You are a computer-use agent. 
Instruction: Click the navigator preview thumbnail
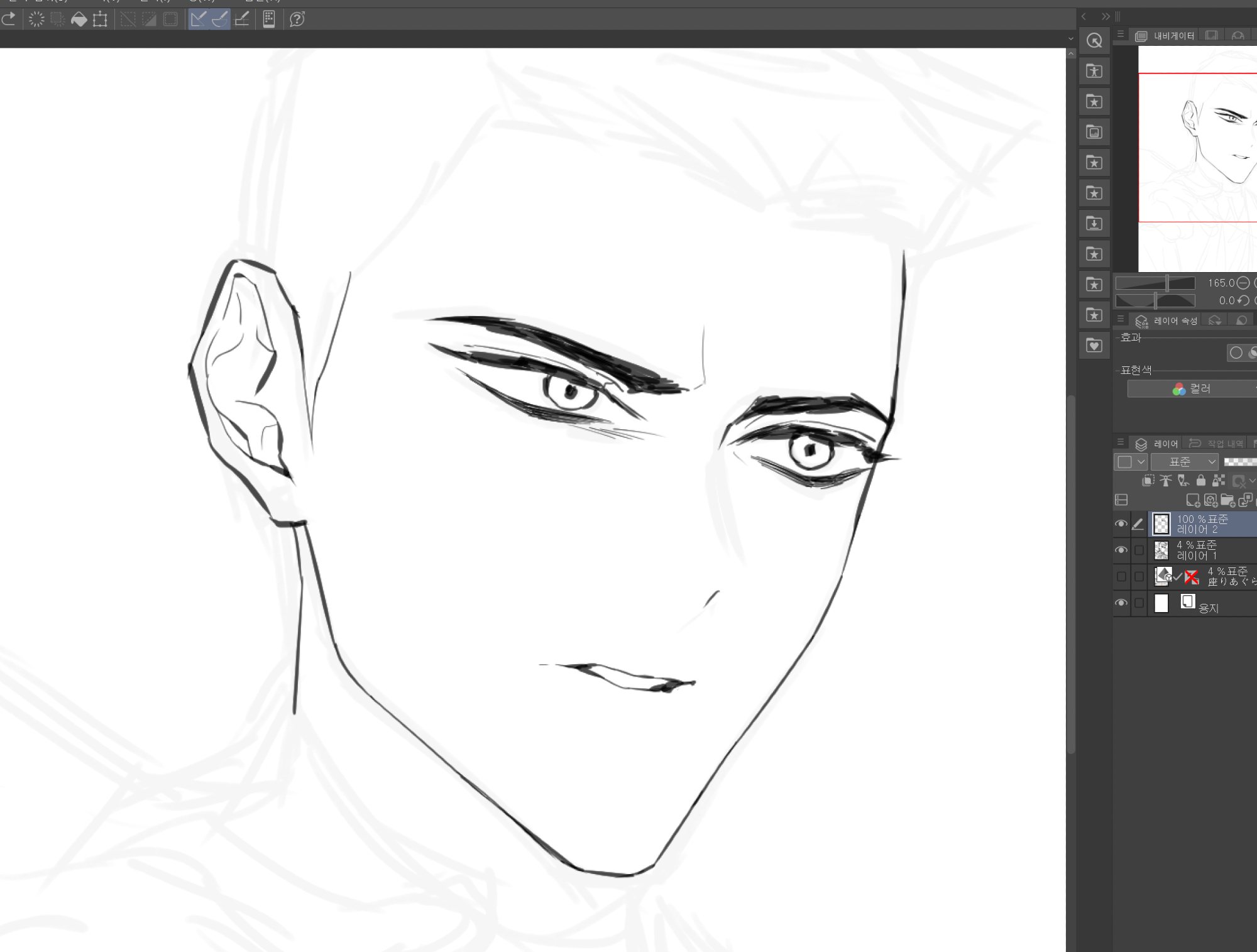pos(1197,157)
